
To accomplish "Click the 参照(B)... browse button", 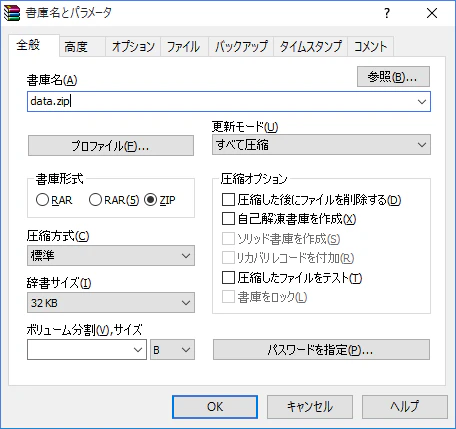I will coord(393,77).
